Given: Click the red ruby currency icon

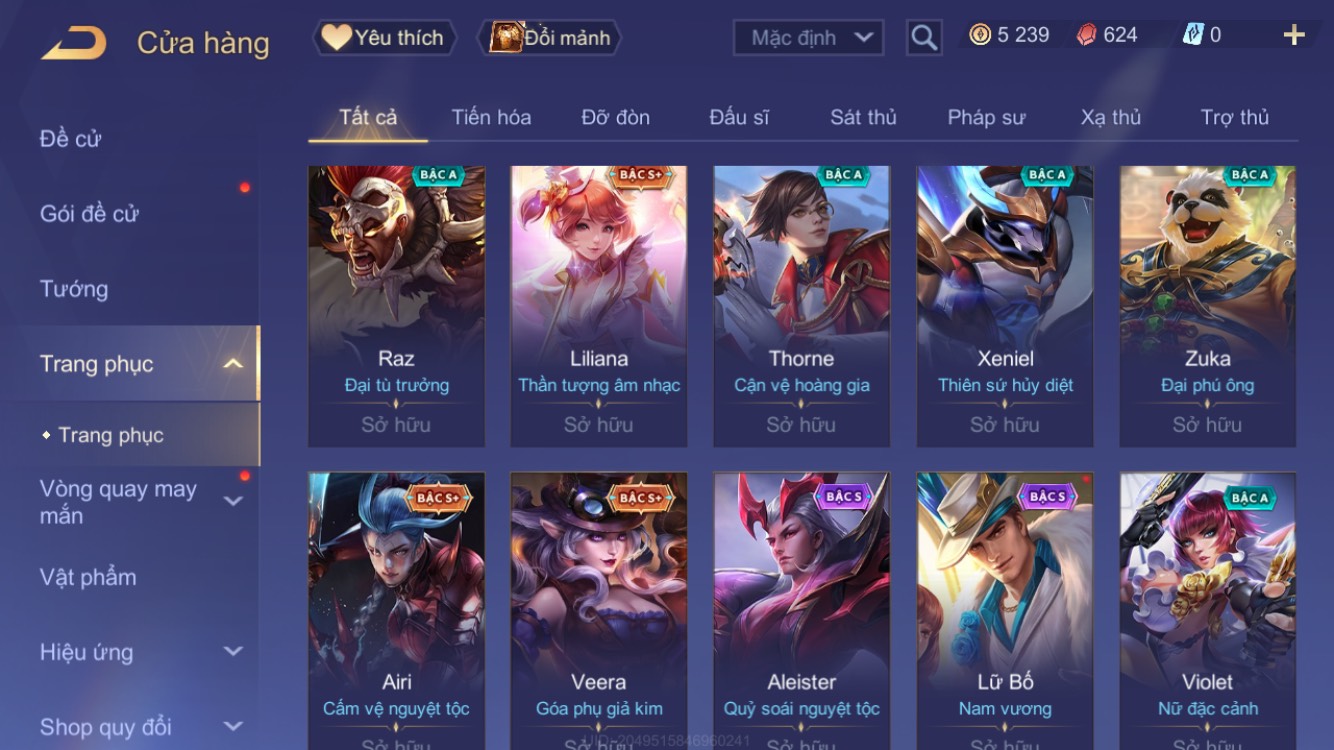Looking at the screenshot, I should point(1086,35).
